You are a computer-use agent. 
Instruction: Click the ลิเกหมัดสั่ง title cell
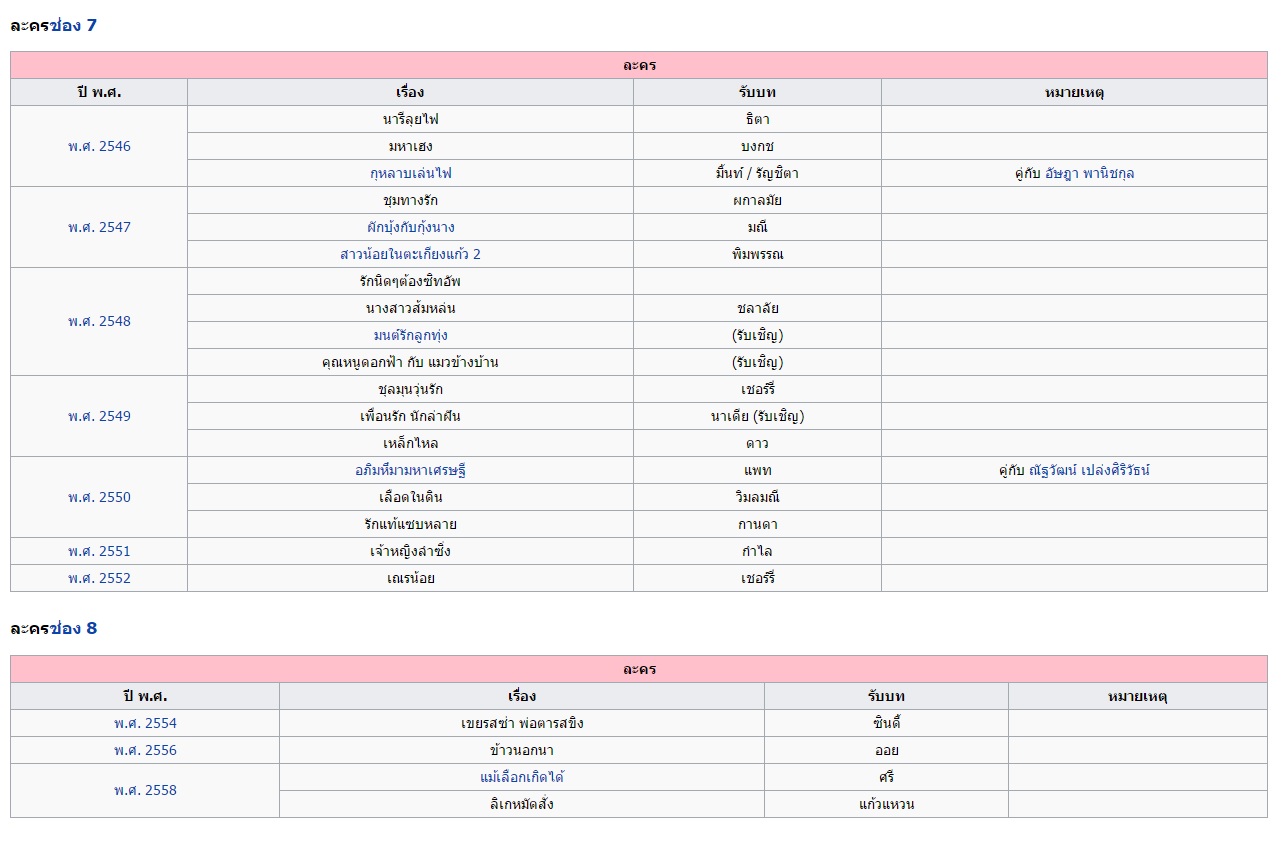coord(522,804)
